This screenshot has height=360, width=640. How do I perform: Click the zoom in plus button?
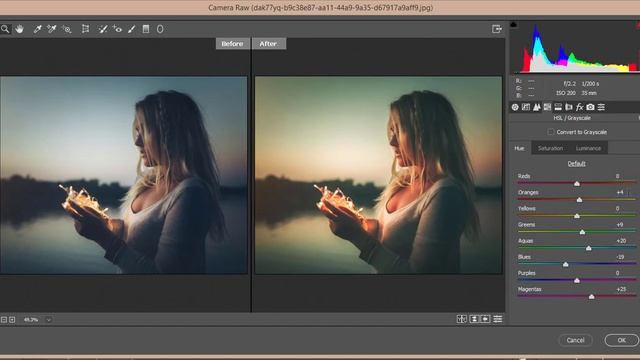tap(12, 320)
